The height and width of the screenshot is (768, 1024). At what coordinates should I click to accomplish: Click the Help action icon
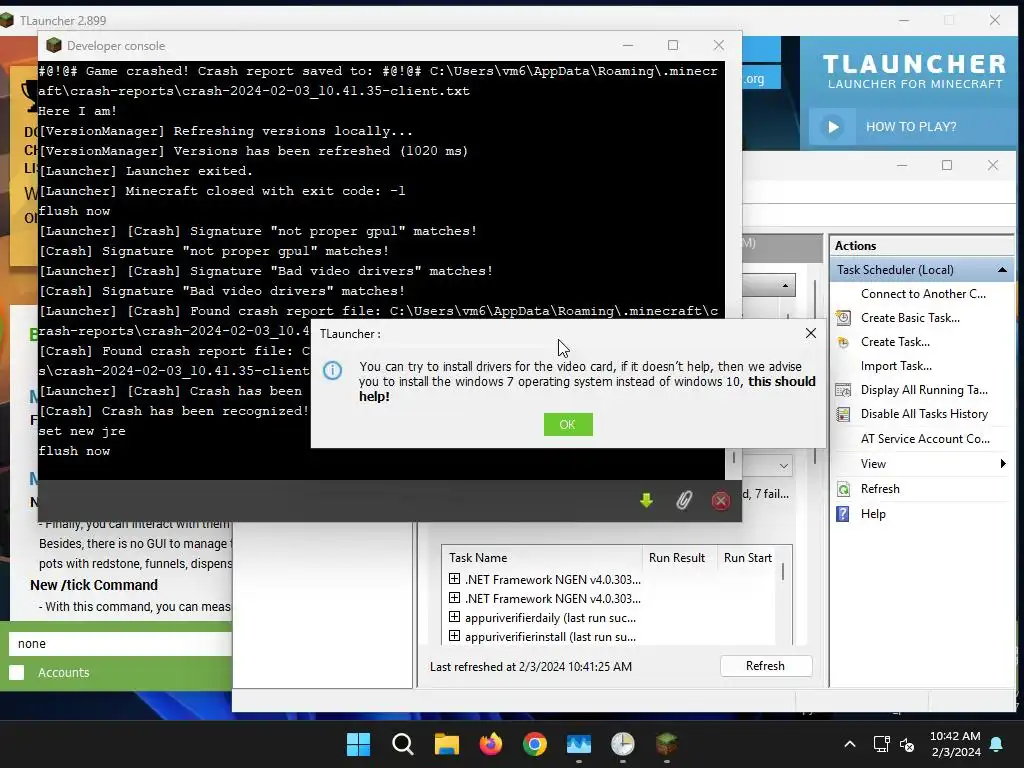pos(843,514)
